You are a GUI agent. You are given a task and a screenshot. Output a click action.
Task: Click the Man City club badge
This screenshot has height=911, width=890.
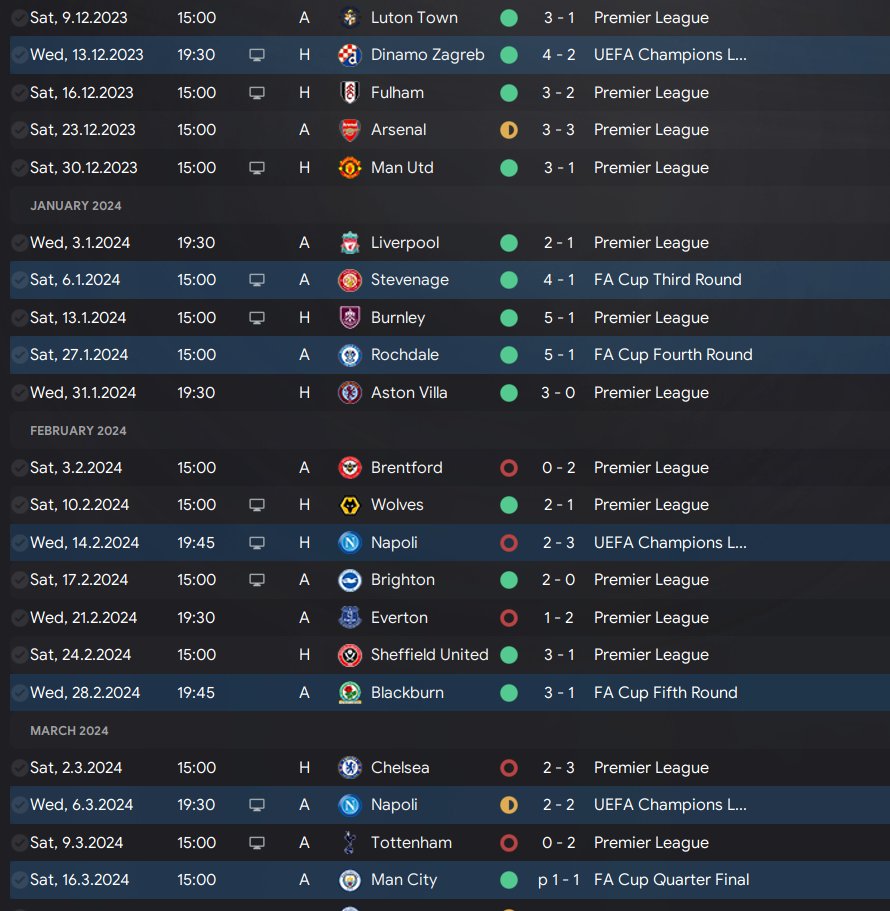pos(349,880)
